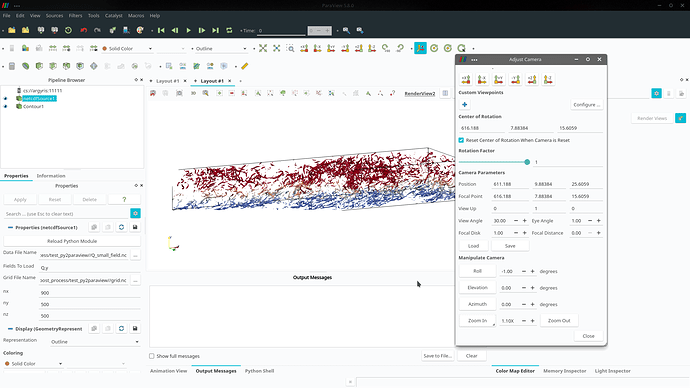Browse for Data File Name with ellipsis
690x388 pixels.
click(x=136, y=255)
